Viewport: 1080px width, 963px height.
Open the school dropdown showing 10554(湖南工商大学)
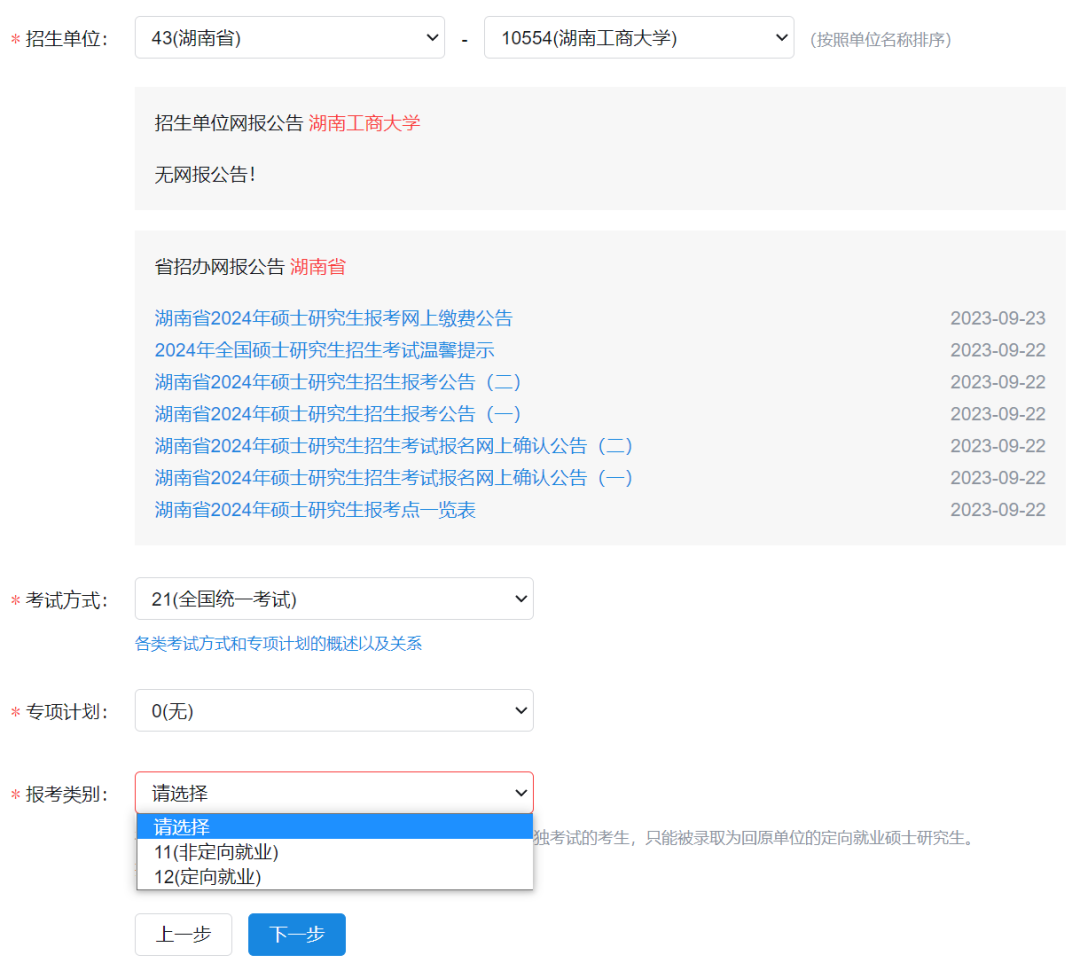[x=638, y=38]
